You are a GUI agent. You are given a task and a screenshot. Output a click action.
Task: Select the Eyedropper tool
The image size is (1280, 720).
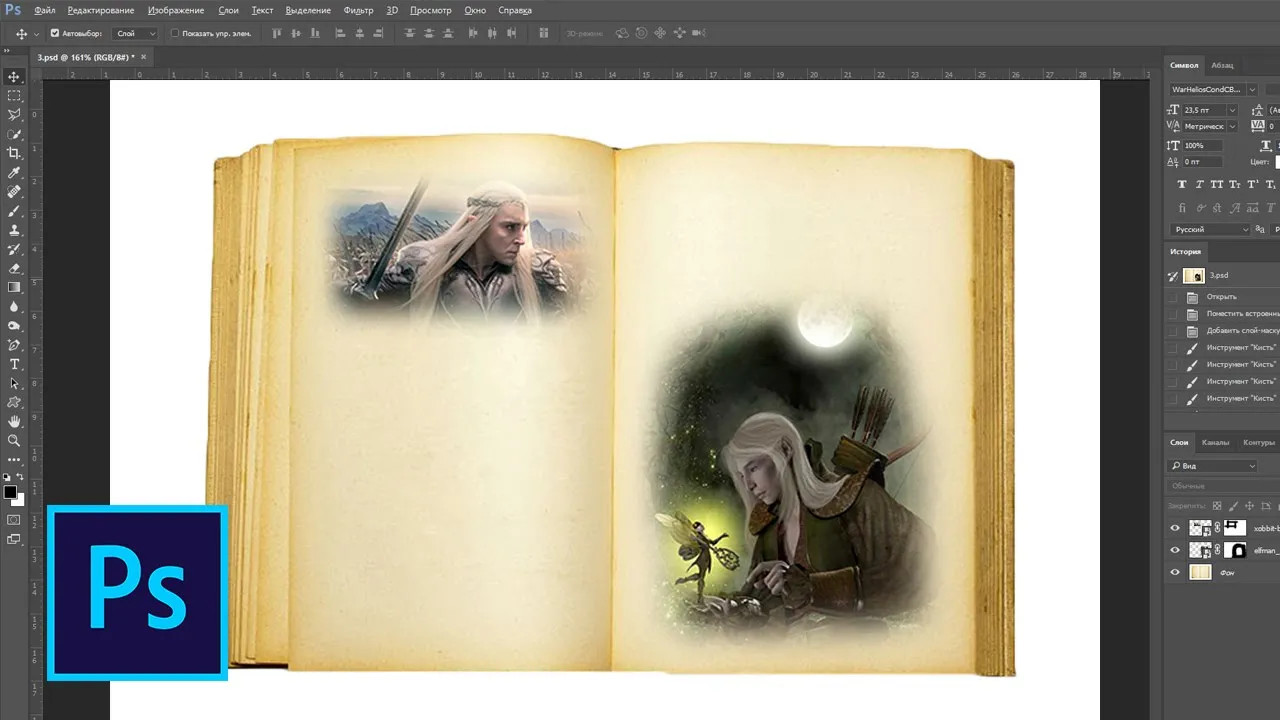pos(14,173)
